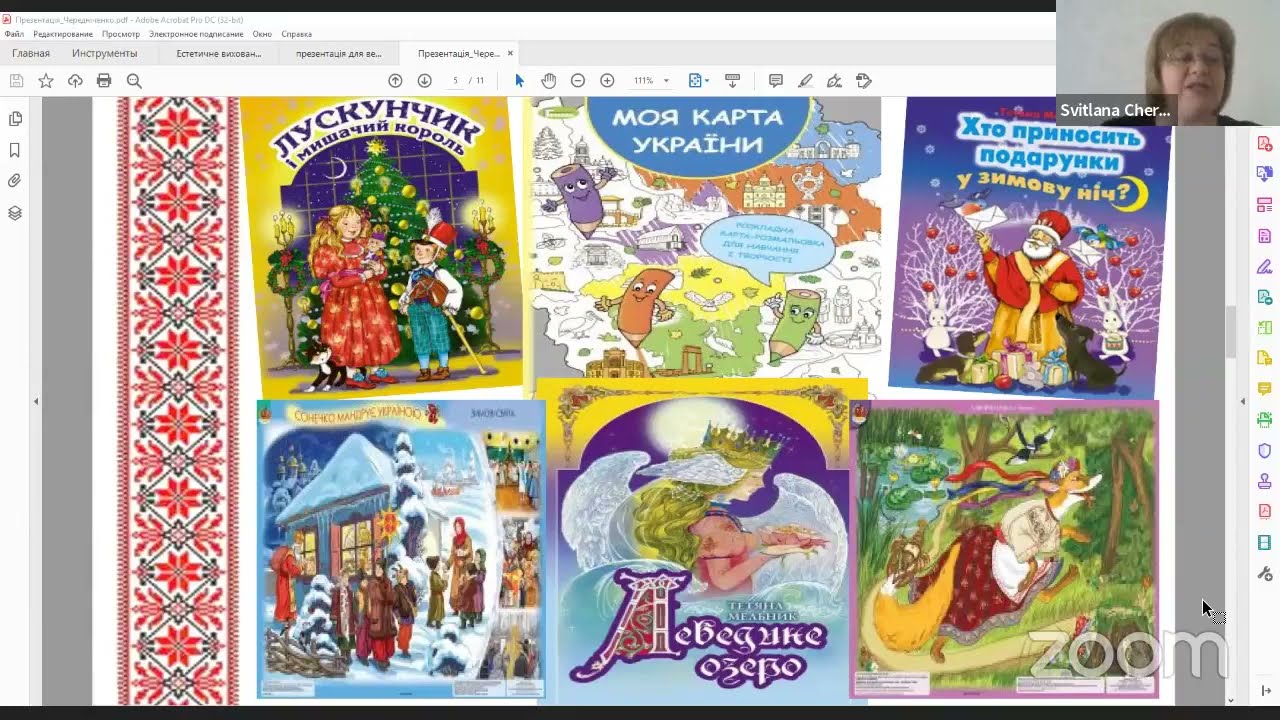
Task: Click the vertical scrollbar thumb
Action: (x=1231, y=331)
